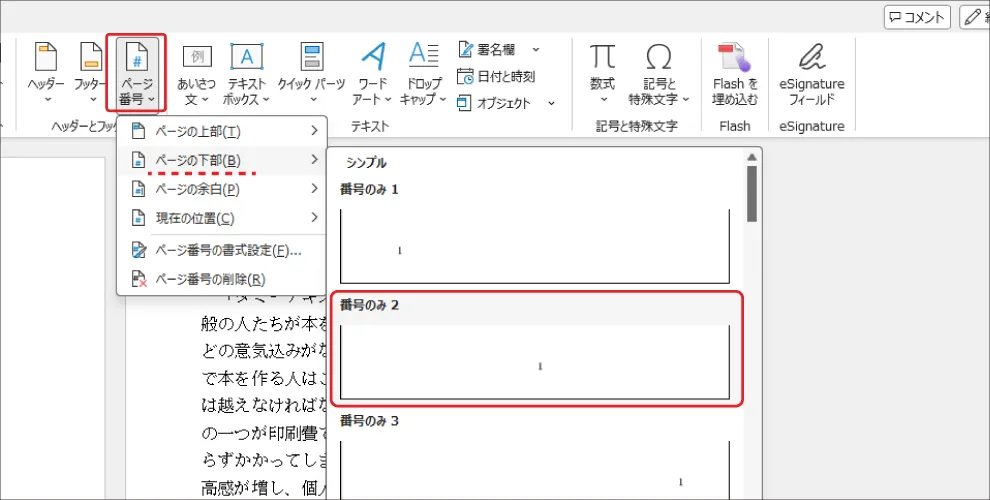
Task: Open ページの下部(B) submenu
Action: pos(222,160)
